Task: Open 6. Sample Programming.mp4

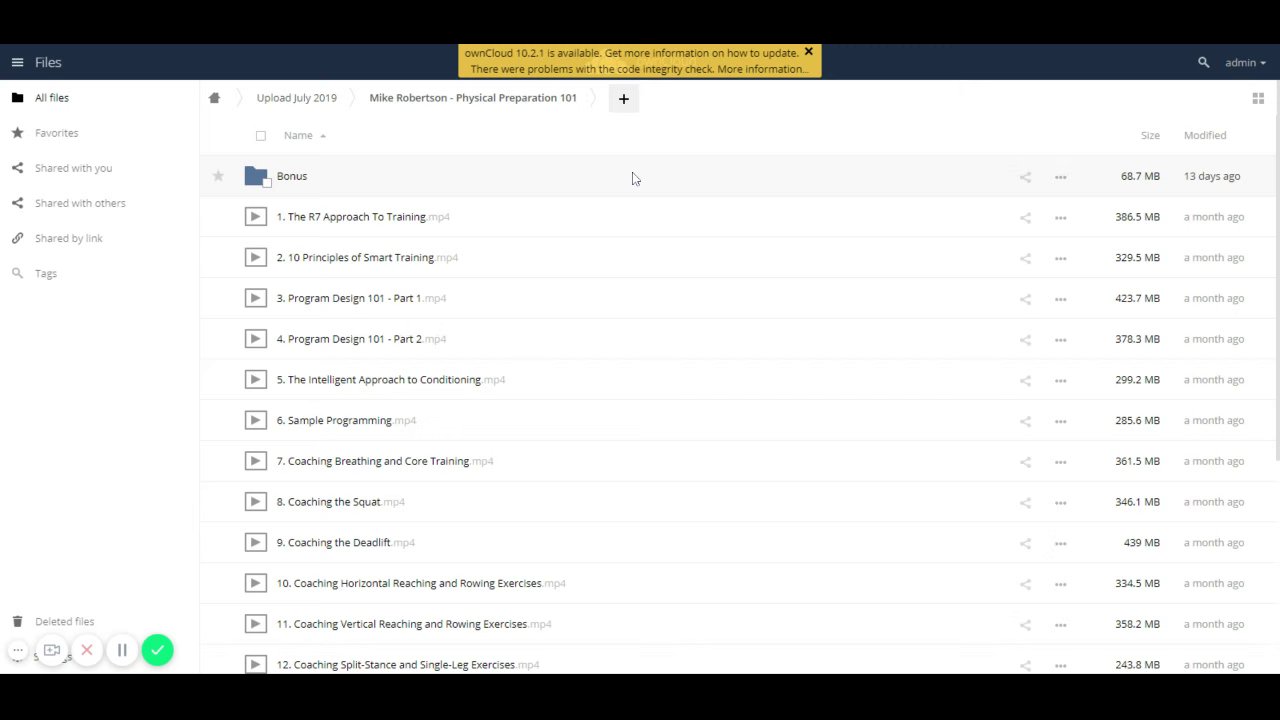Action: (x=346, y=420)
